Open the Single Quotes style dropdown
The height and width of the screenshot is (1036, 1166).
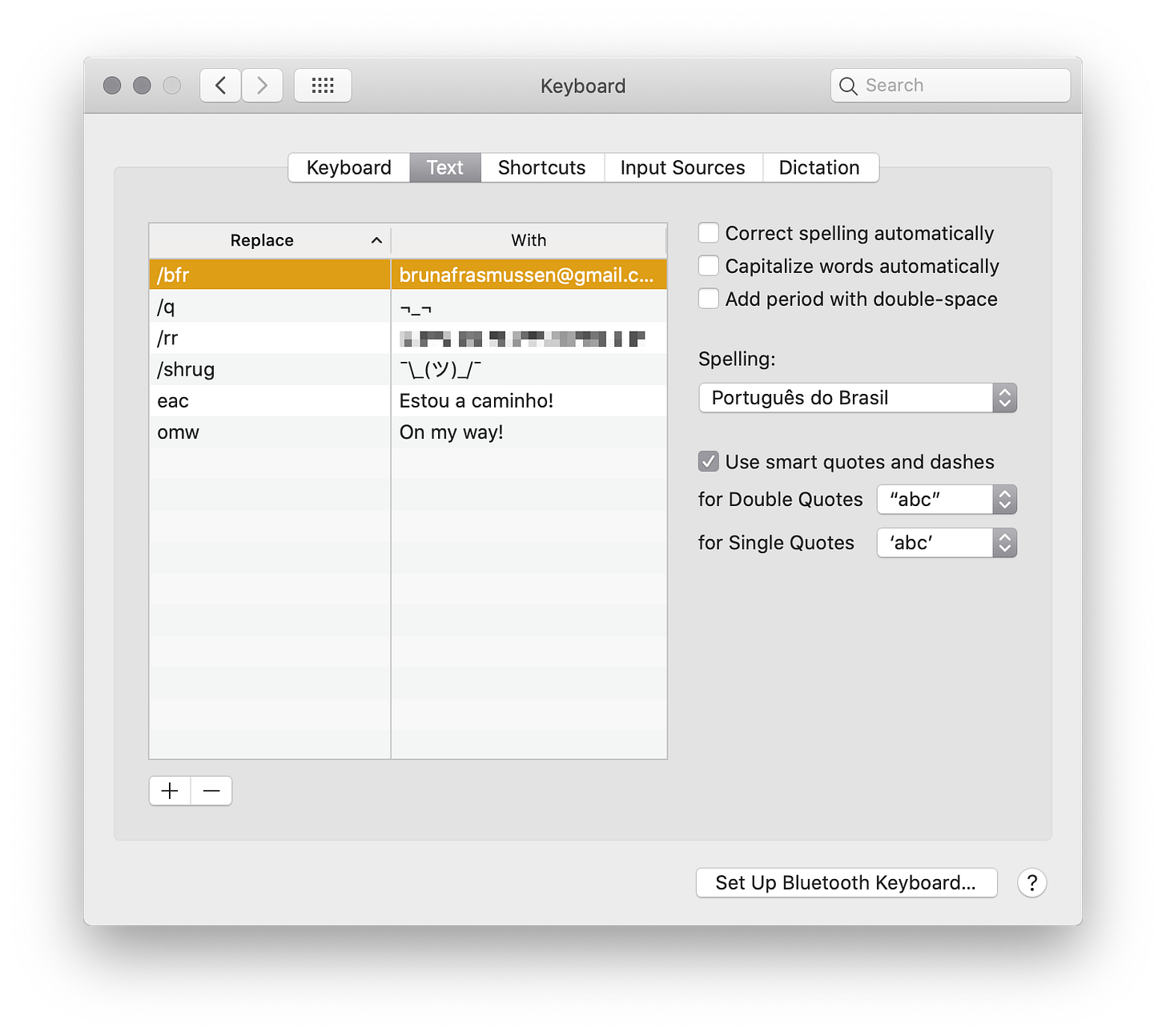tap(947, 543)
